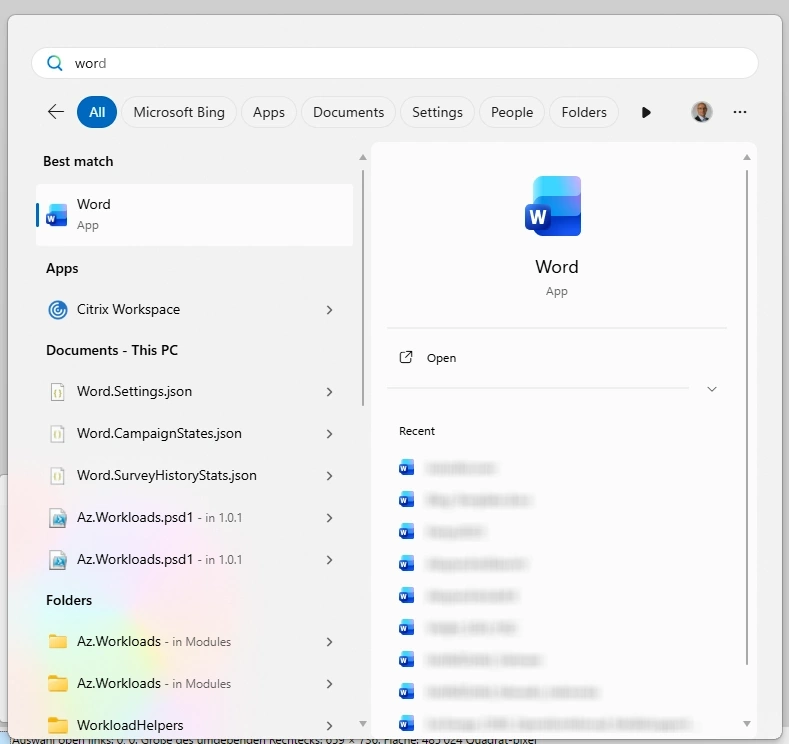789x744 pixels.
Task: Select the Microsoft Bing filter tab
Action: [179, 112]
